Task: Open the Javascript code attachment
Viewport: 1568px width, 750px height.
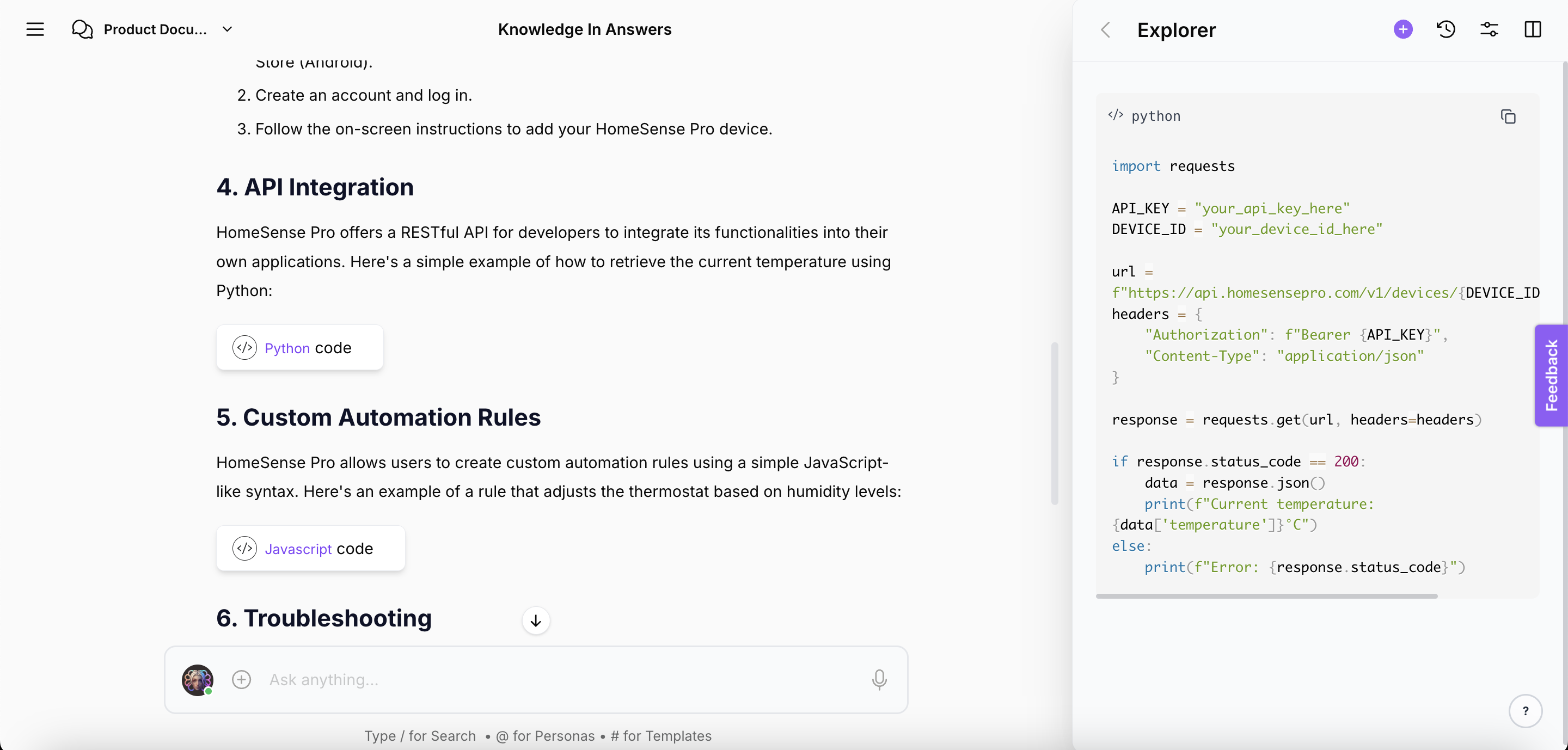Action: [310, 548]
